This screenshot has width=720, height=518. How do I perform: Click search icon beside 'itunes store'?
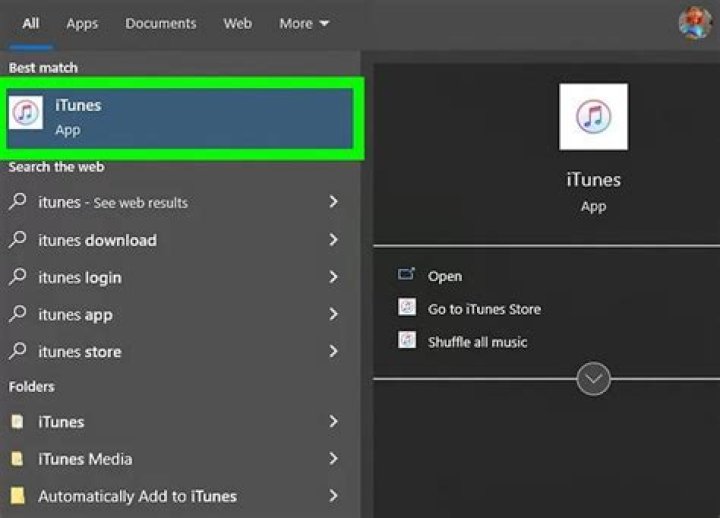pos(17,351)
